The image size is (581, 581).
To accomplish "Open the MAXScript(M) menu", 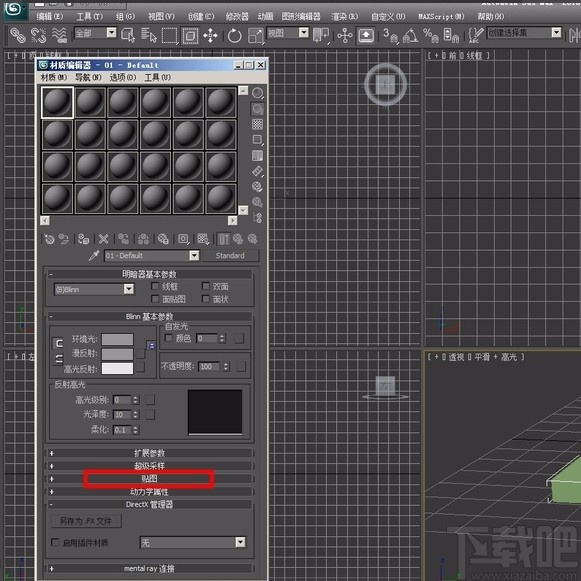I will [441, 16].
